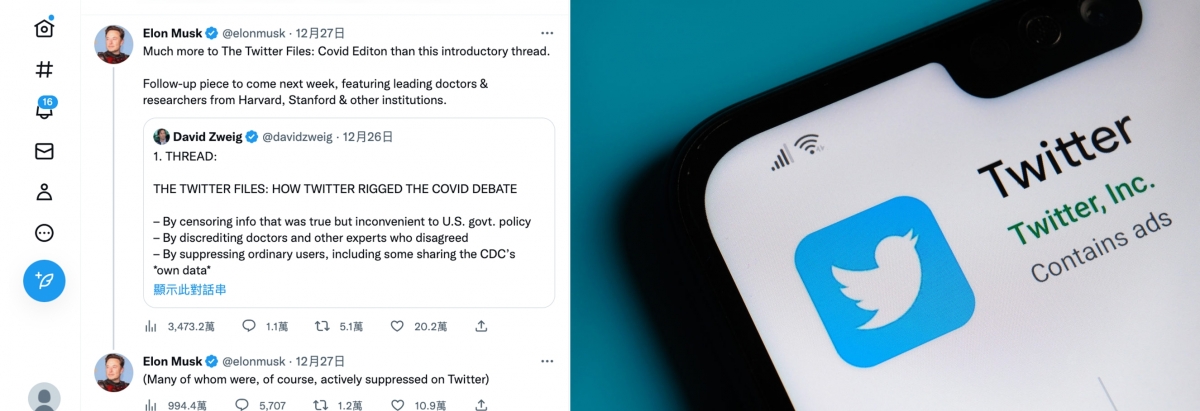Open the More circle icon in sidebar

point(44,233)
